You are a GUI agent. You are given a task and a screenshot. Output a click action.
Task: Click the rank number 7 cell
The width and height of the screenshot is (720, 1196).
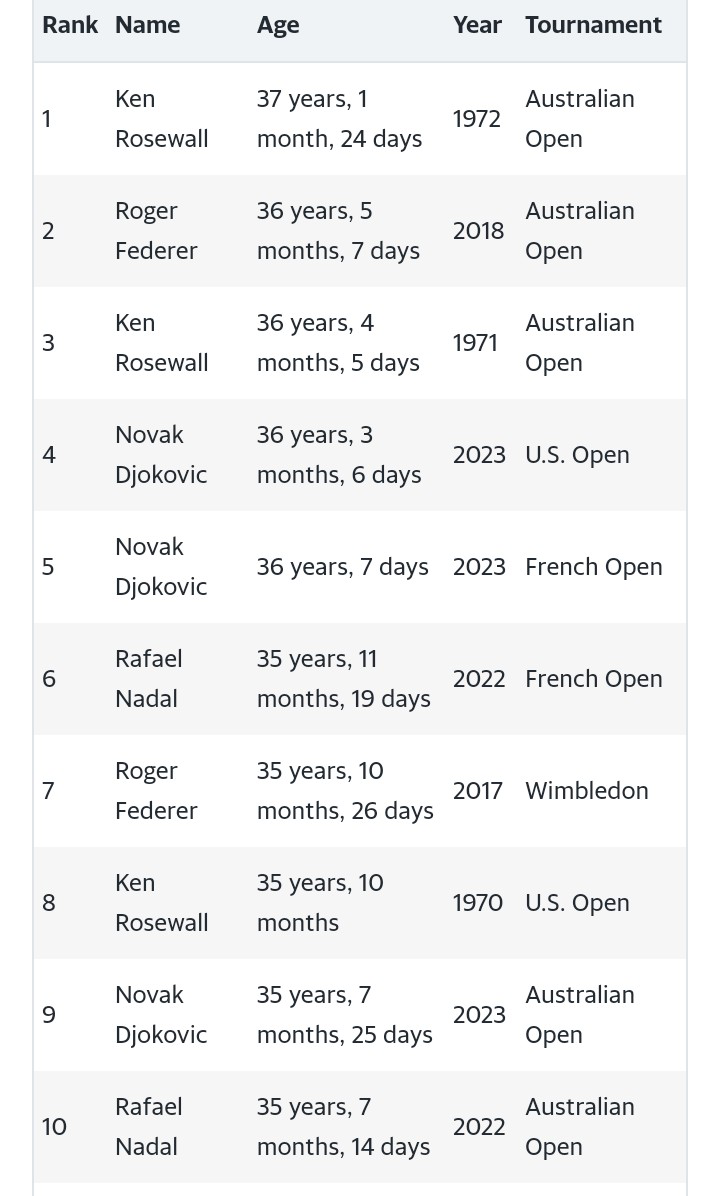coord(48,791)
